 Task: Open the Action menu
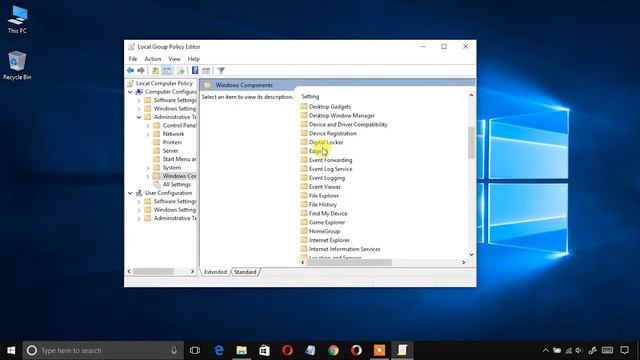tap(153, 59)
